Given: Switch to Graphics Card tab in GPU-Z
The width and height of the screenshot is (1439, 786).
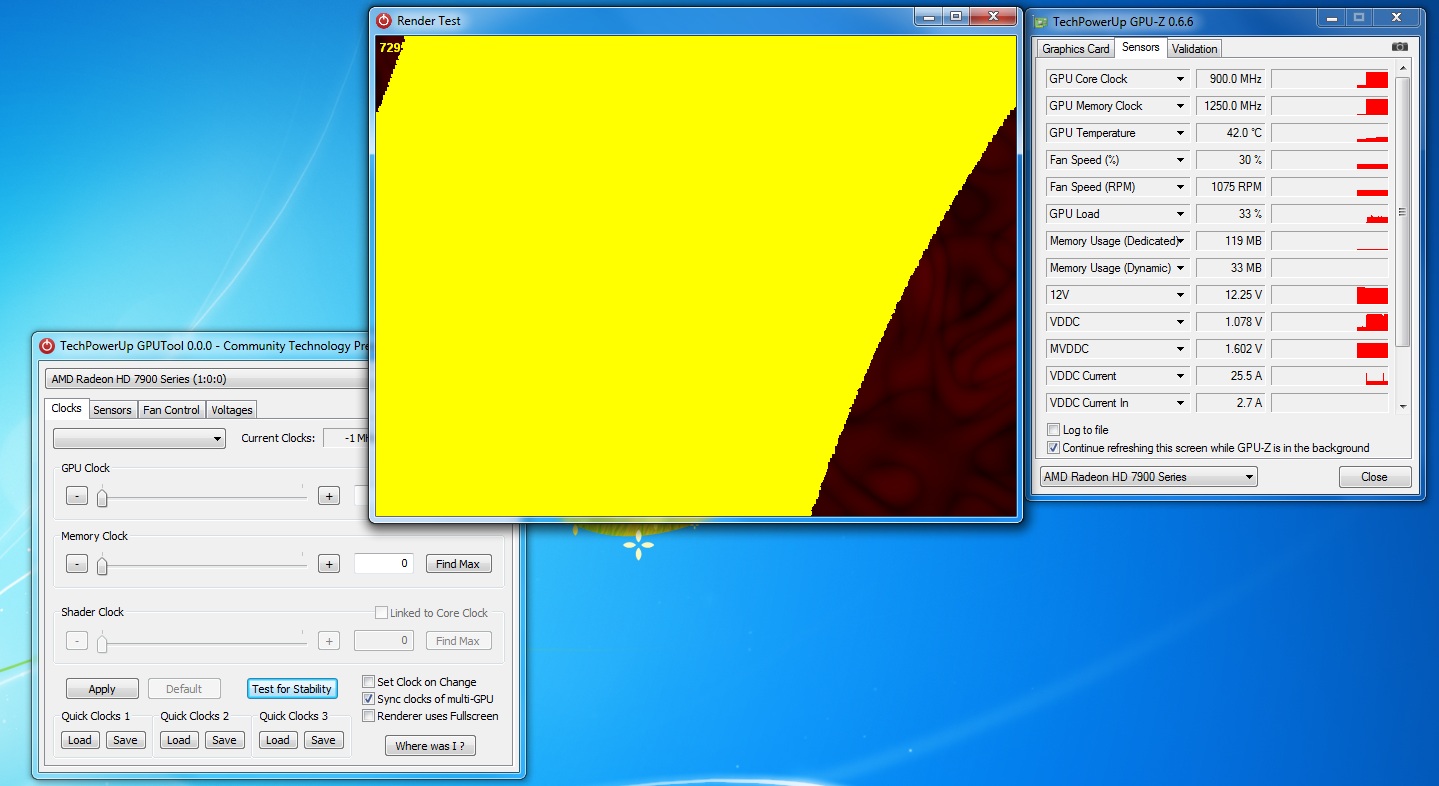Looking at the screenshot, I should tap(1075, 49).
